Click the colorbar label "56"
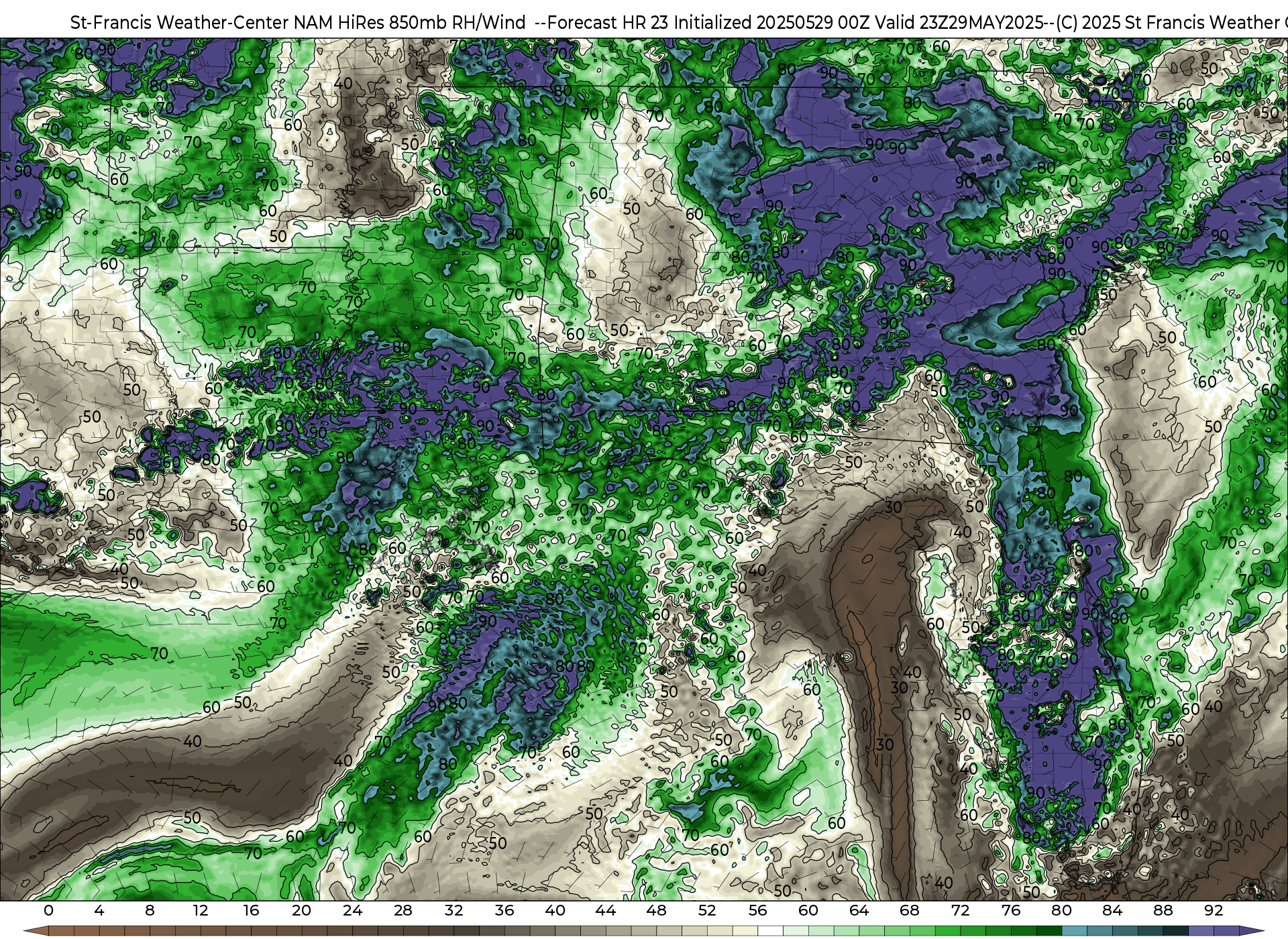Viewport: 1288px width, 939px height. coord(757,910)
